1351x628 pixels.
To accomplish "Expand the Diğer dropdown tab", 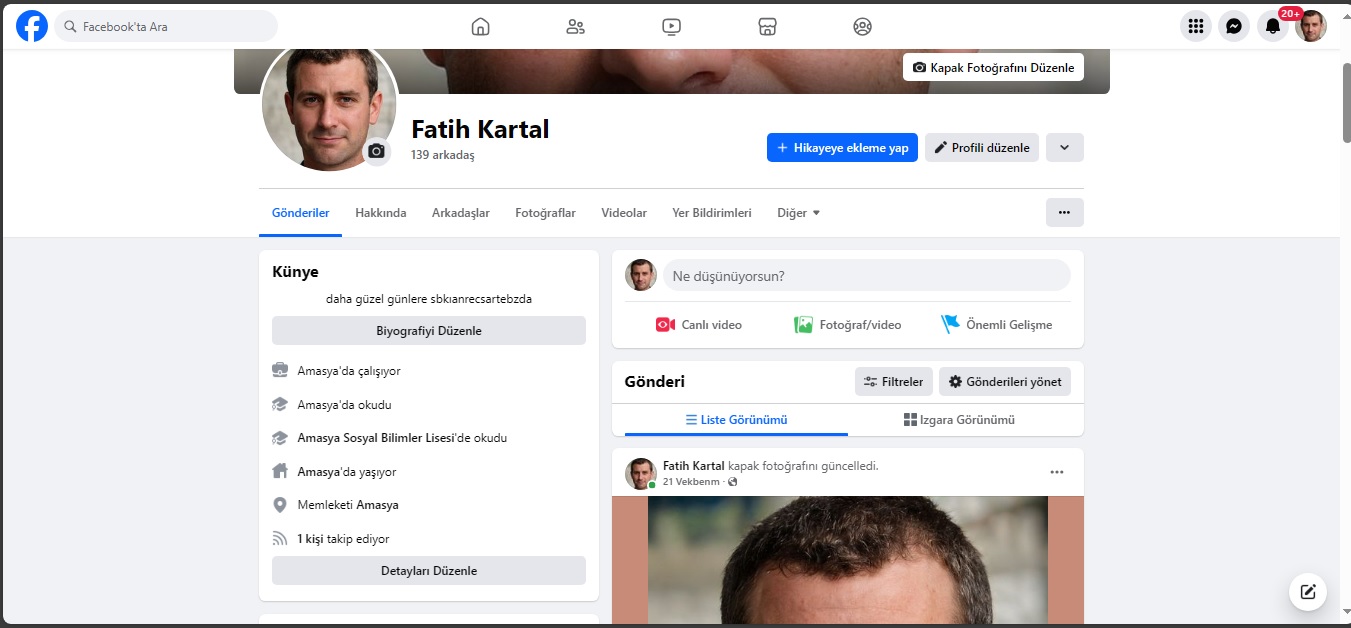I will (798, 213).
